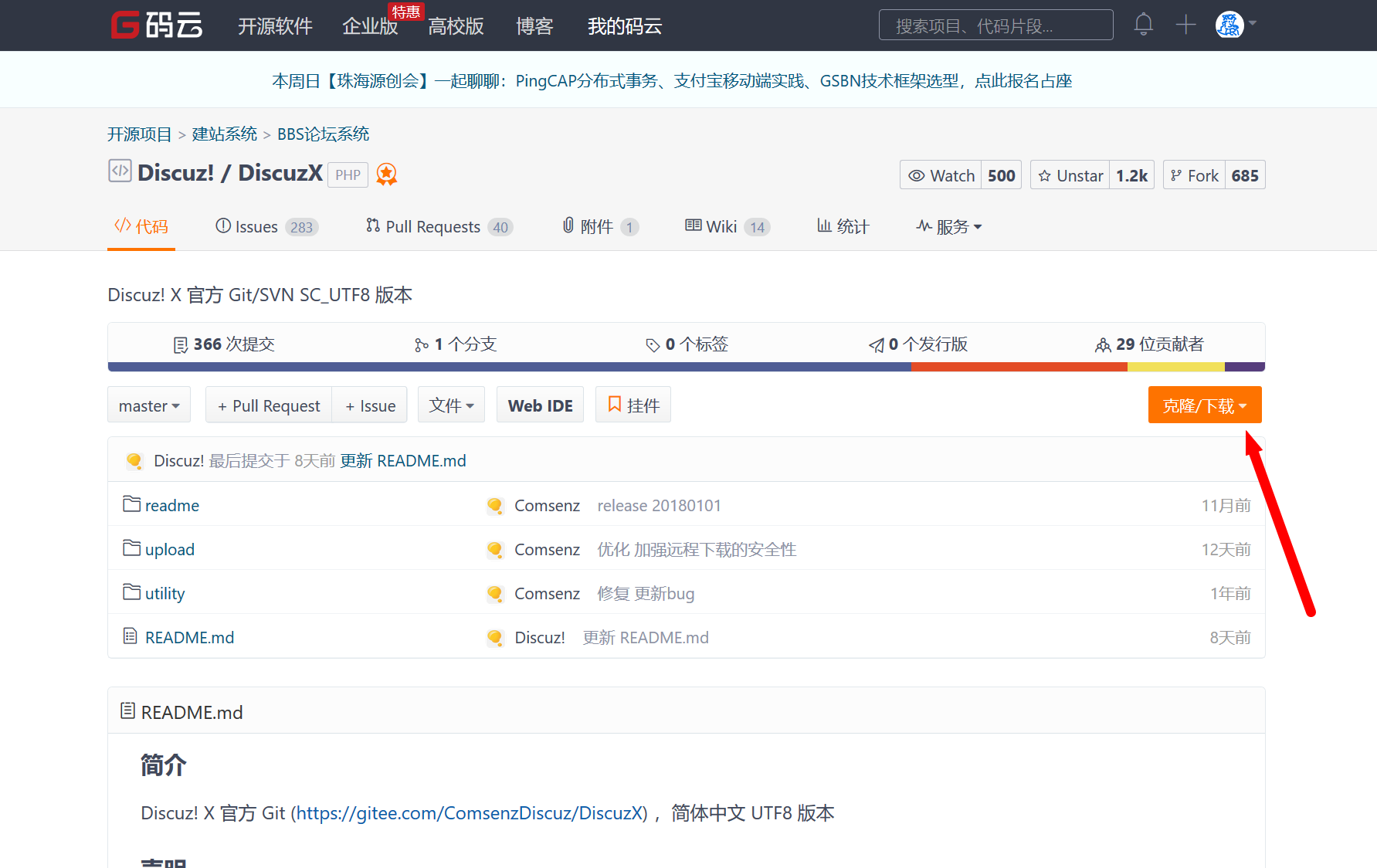This screenshot has height=868, width=1377.
Task: Expand the 克隆/下载 download dropdown
Action: (x=1204, y=405)
